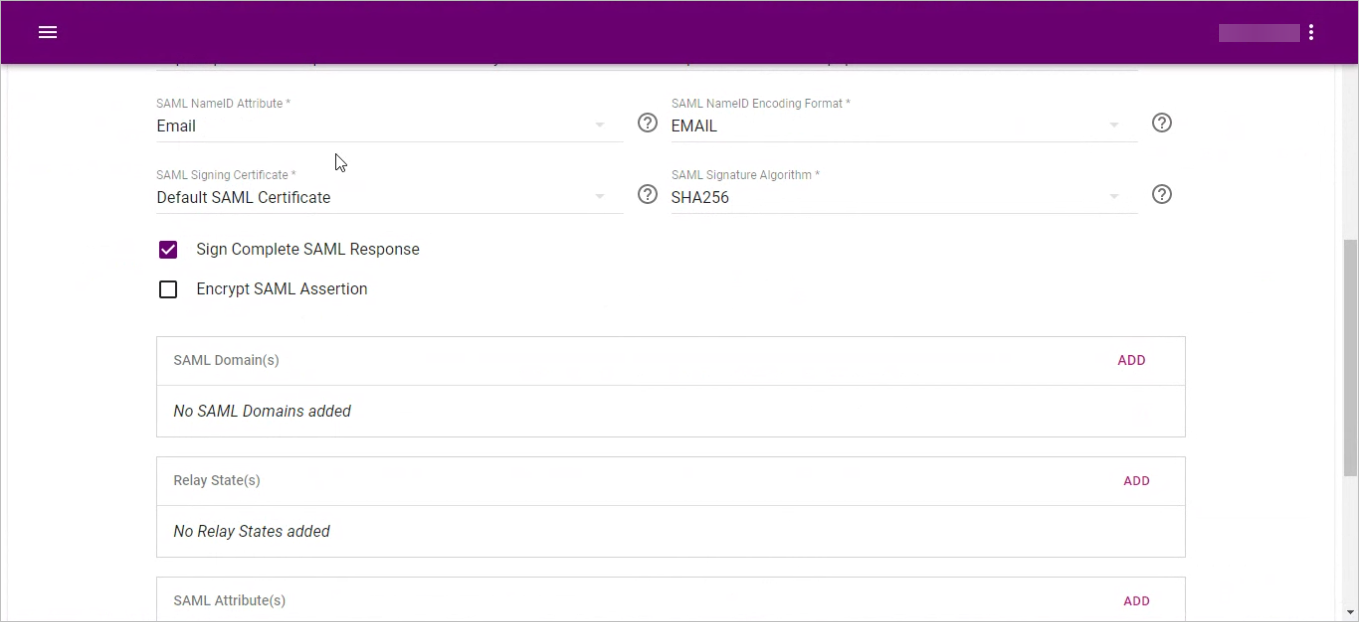Click the Encrypt SAML Assertion label
The width and height of the screenshot is (1359, 622).
point(282,290)
